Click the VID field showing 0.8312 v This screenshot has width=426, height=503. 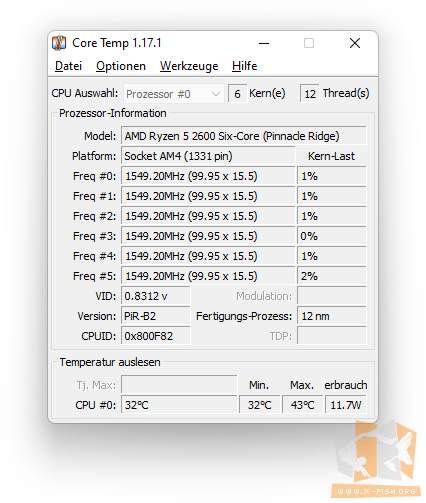[x=156, y=296]
